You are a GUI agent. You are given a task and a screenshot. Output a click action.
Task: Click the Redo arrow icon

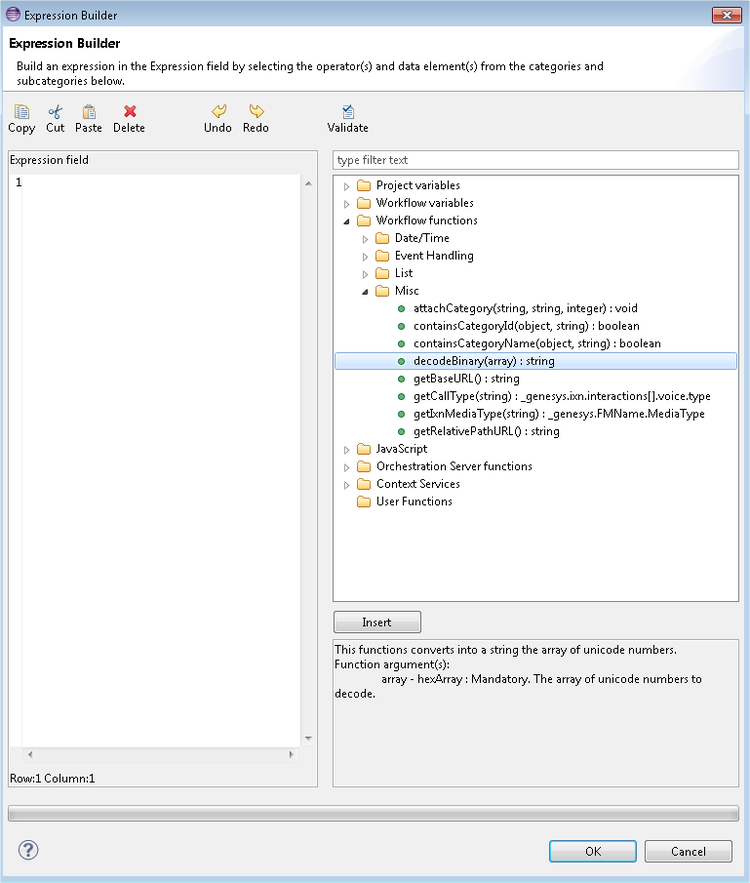point(256,112)
